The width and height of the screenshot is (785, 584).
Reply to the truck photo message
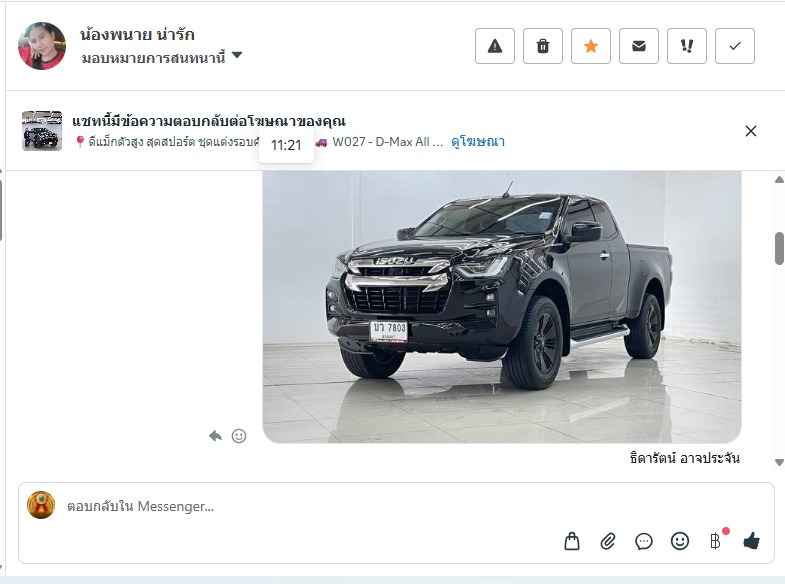tap(215, 436)
